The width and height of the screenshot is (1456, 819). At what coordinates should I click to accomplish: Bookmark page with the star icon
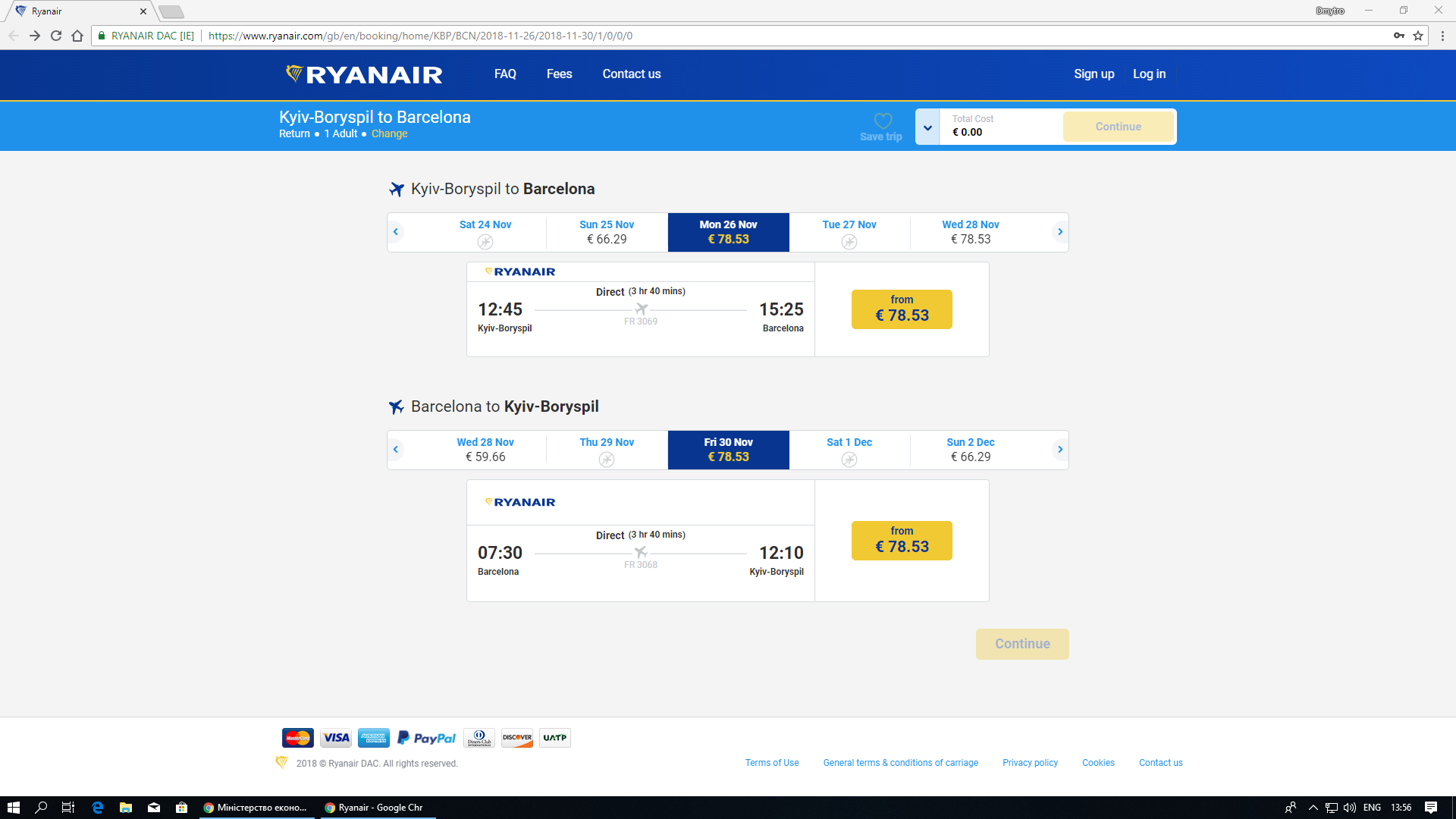[x=1418, y=36]
